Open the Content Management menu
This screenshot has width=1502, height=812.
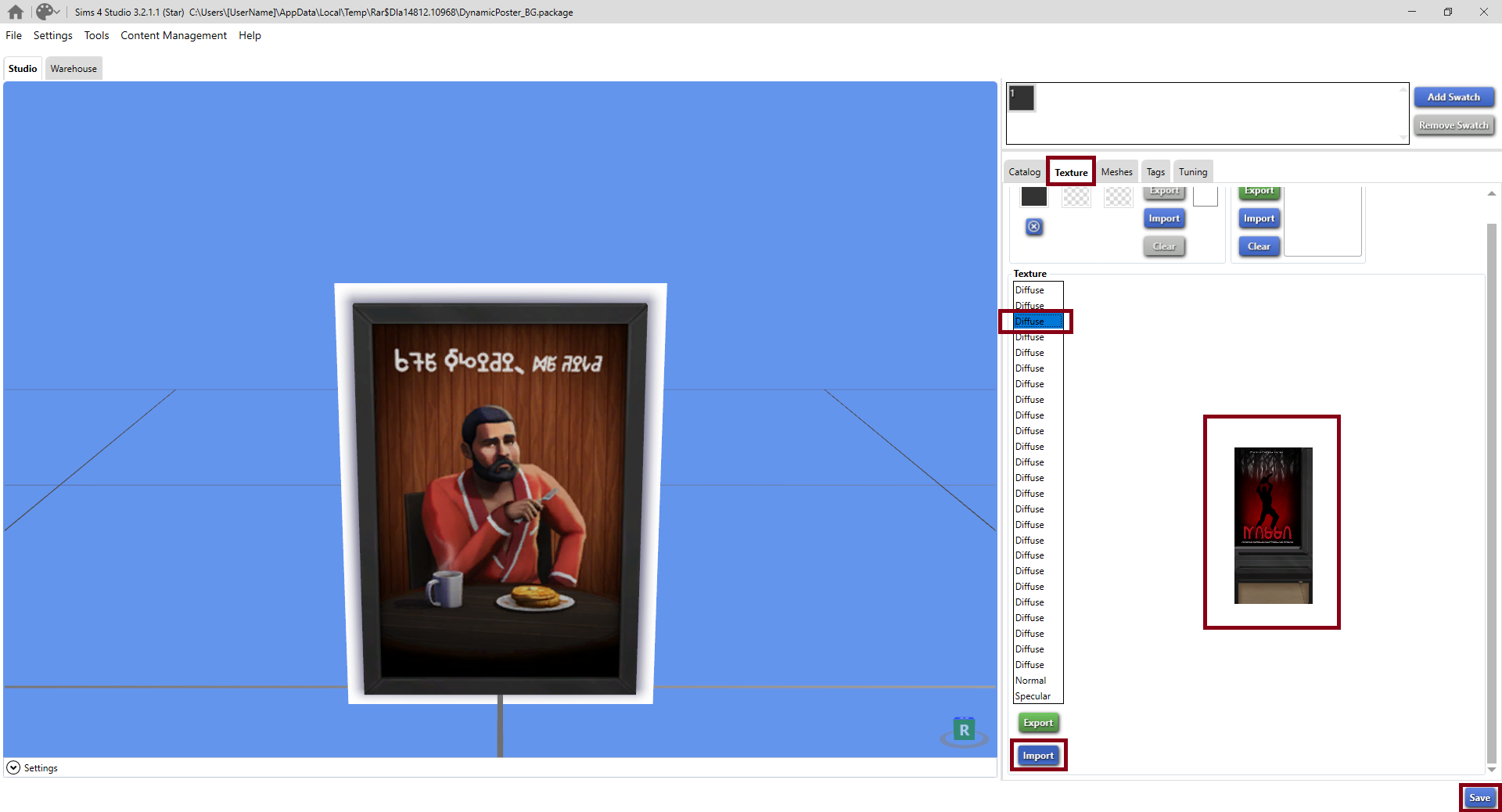click(173, 35)
